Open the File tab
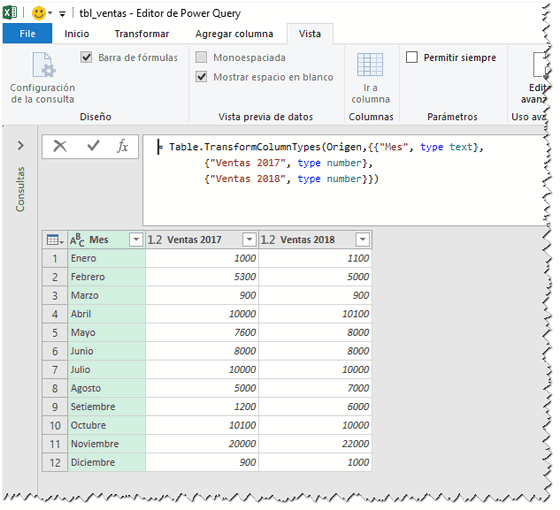Image resolution: width=560 pixels, height=510 pixels. point(27,34)
